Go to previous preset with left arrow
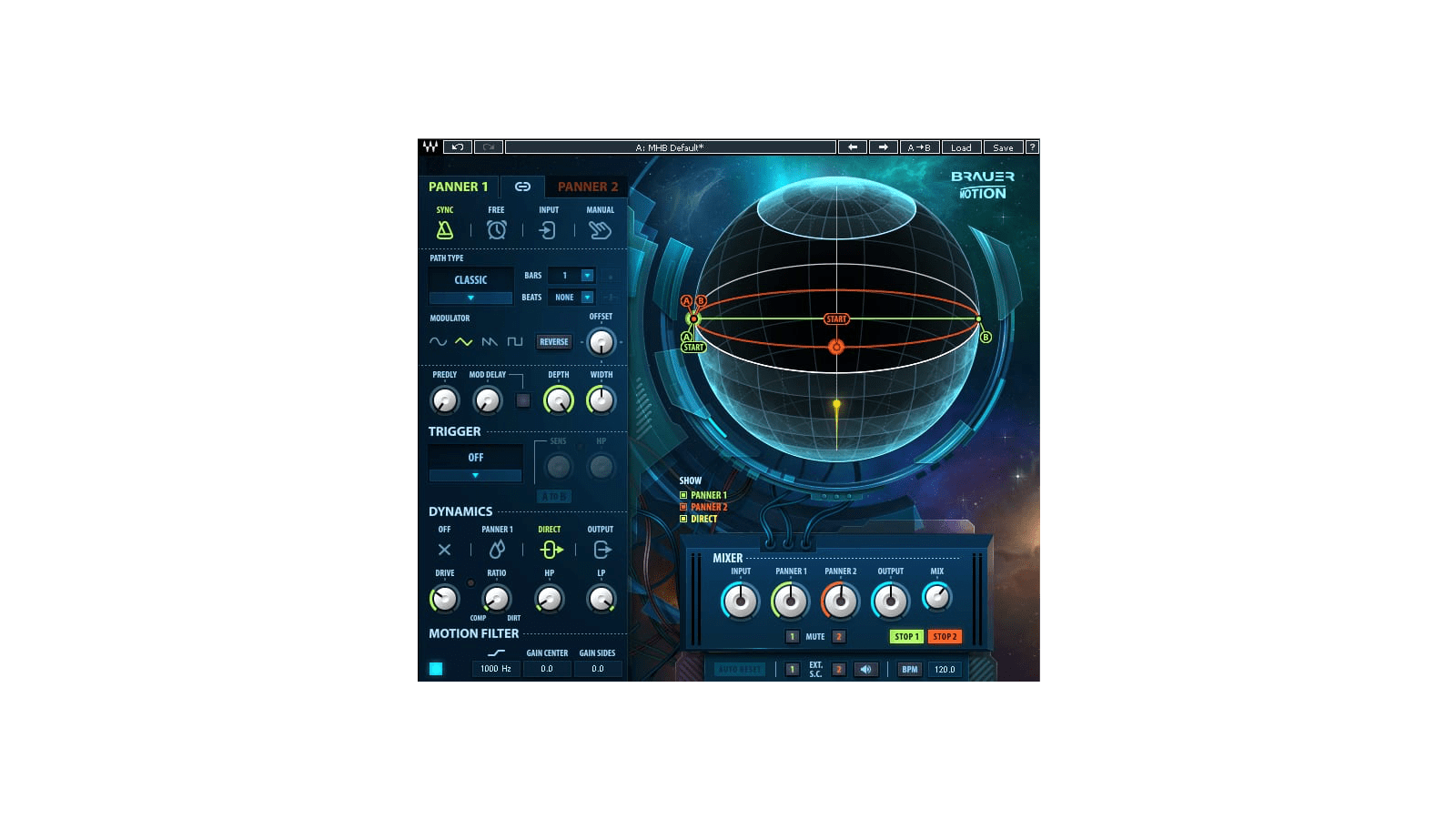The image size is (1456, 819). coord(853,147)
